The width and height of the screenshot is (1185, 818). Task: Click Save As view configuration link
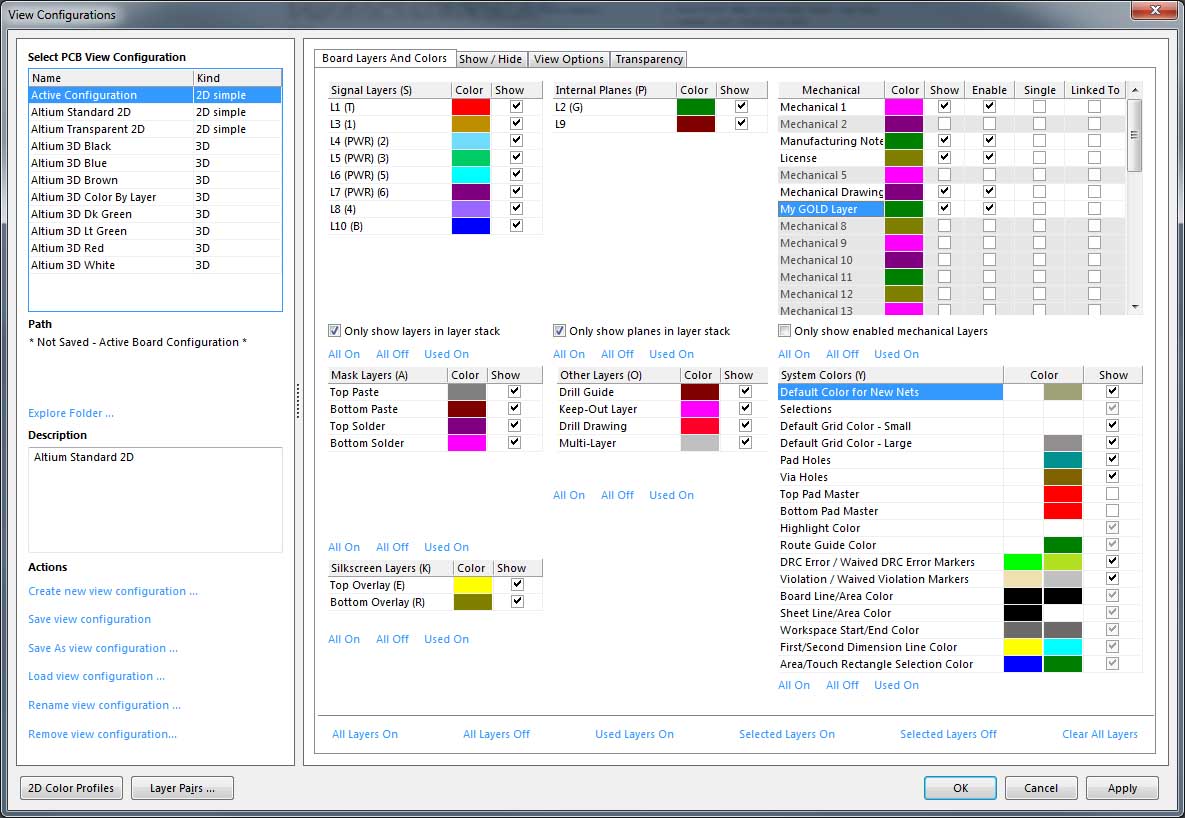(x=103, y=648)
